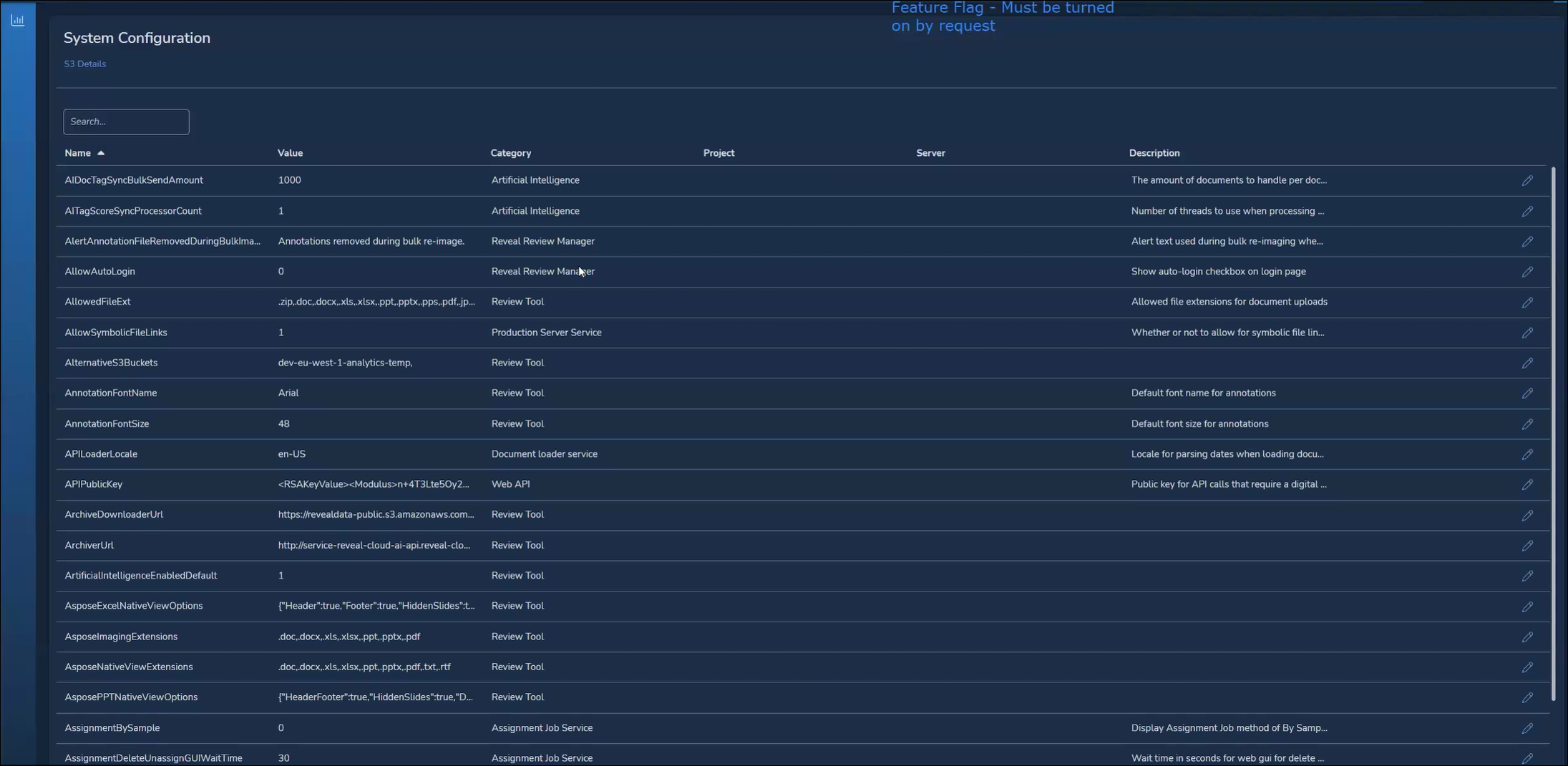Select the value 1000 cell
Image resolution: width=1568 pixels, height=766 pixels.
click(289, 180)
